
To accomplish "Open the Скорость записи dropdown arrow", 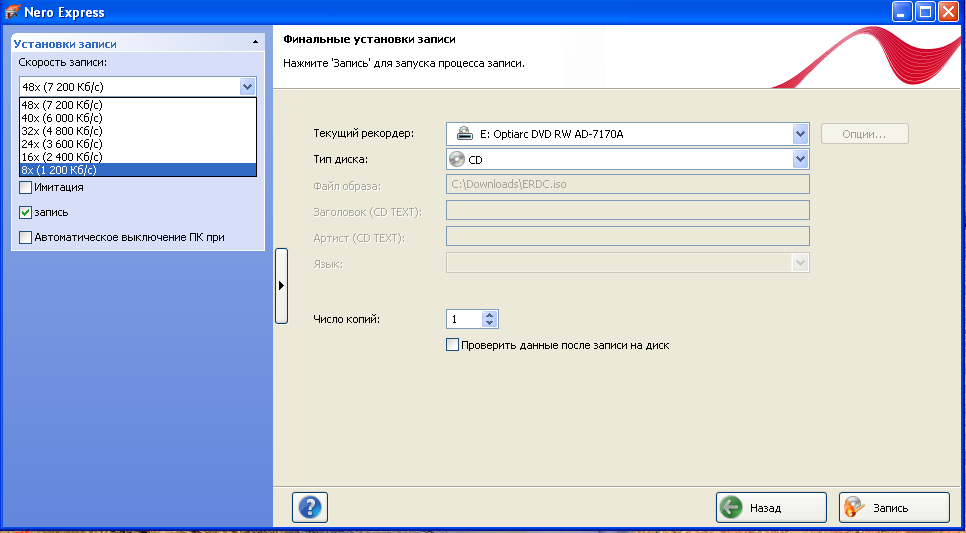I will (247, 86).
